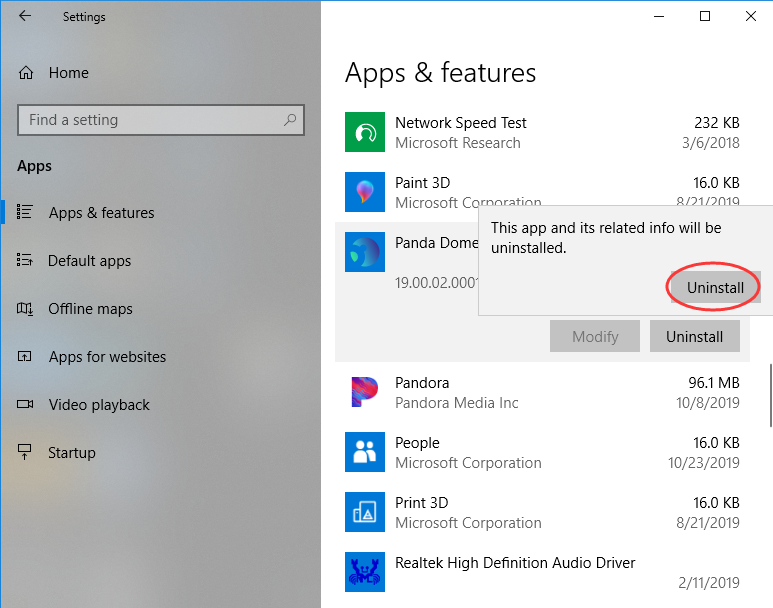Click the 232 KB size value
Image resolution: width=773 pixels, height=608 pixels.
717,122
